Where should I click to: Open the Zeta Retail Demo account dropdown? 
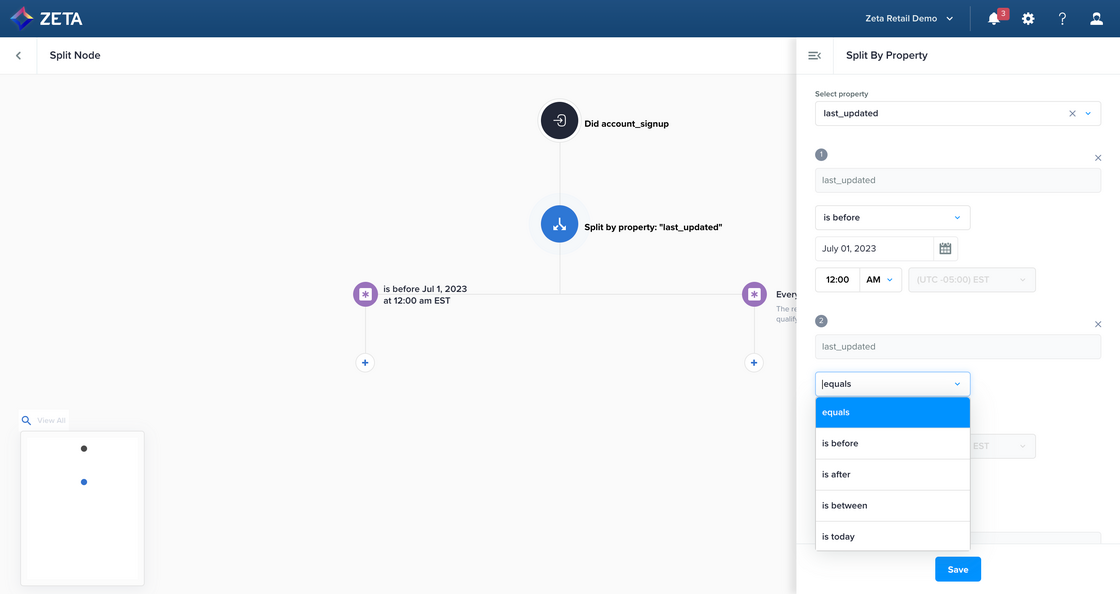[909, 19]
